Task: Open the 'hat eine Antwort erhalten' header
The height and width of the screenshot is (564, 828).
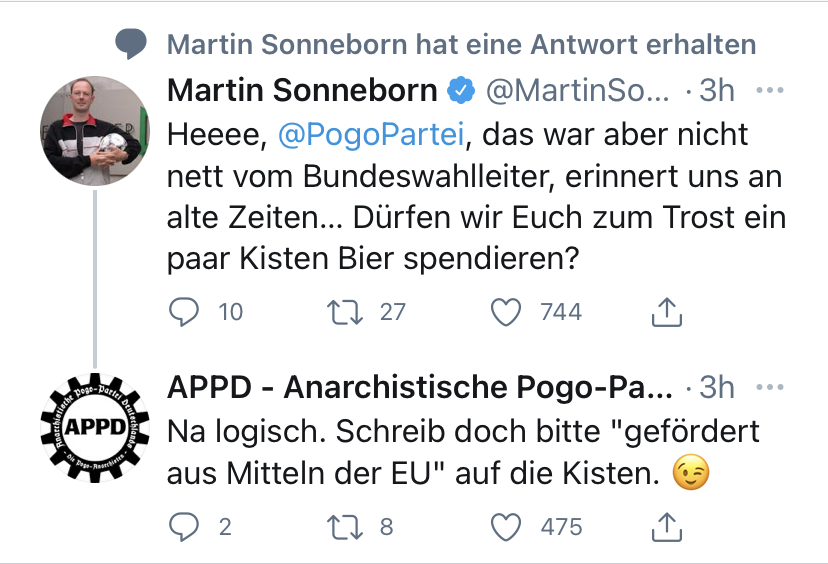Action: [x=461, y=44]
